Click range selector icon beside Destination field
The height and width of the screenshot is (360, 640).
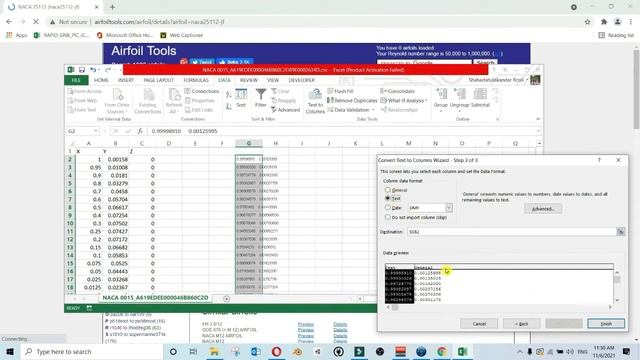pos(620,231)
